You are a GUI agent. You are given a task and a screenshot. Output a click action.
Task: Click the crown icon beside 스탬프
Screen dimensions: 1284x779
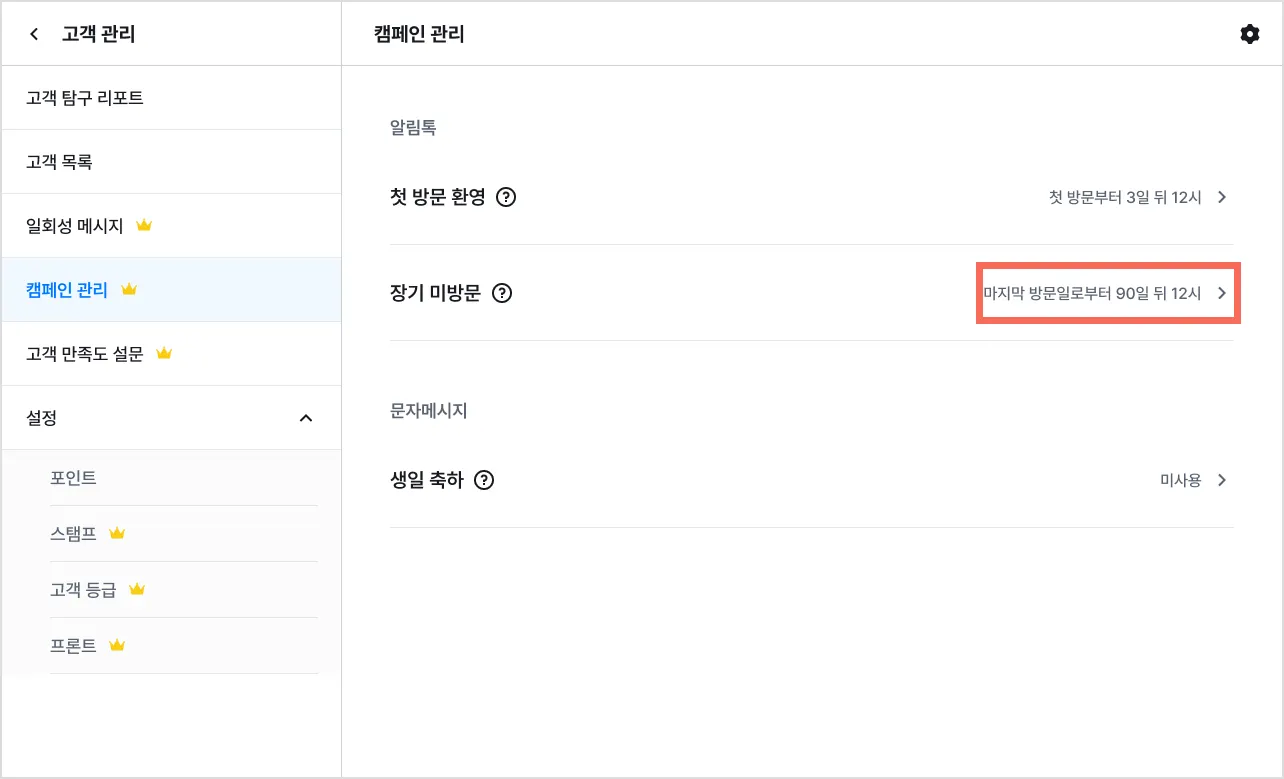point(117,534)
